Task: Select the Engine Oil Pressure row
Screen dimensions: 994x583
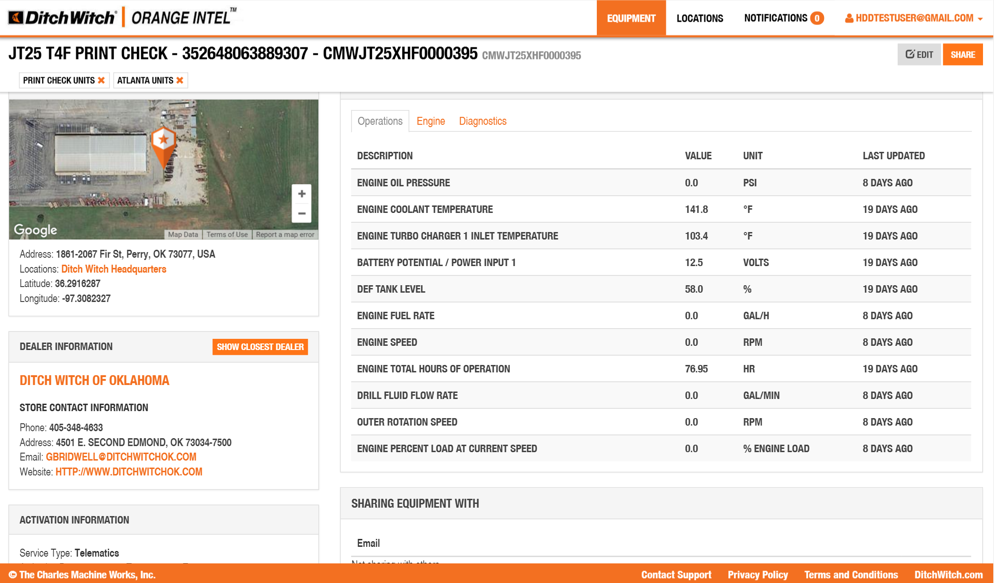Action: [661, 183]
